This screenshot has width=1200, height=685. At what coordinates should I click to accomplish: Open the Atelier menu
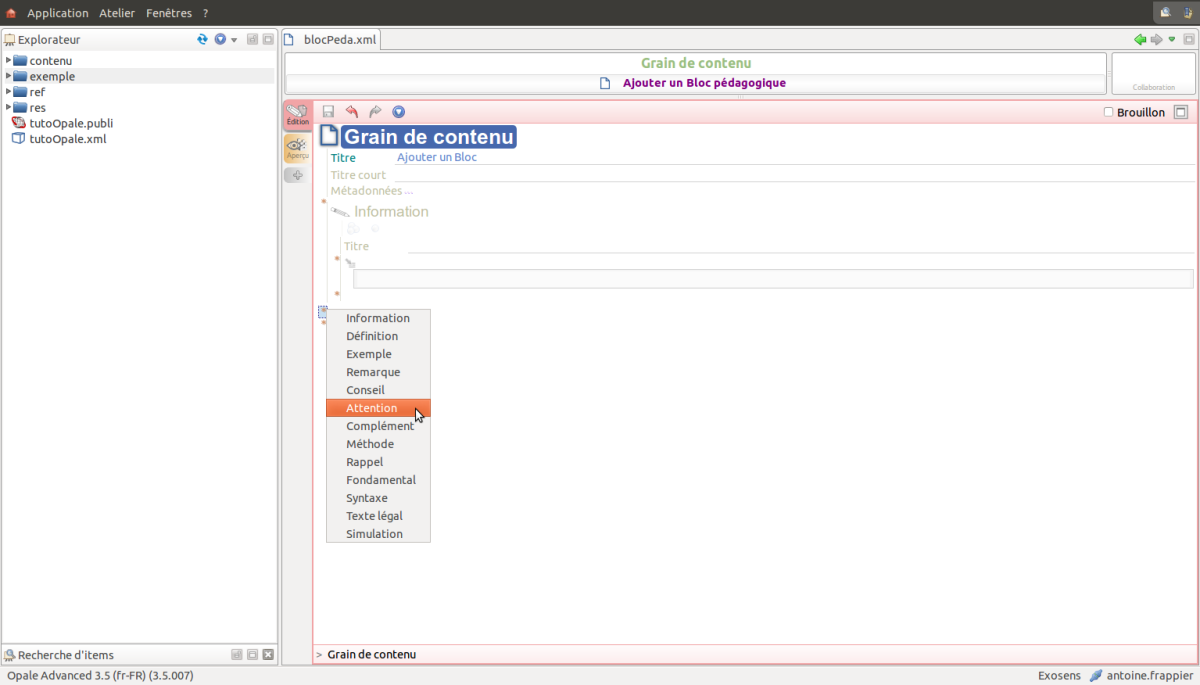click(117, 13)
